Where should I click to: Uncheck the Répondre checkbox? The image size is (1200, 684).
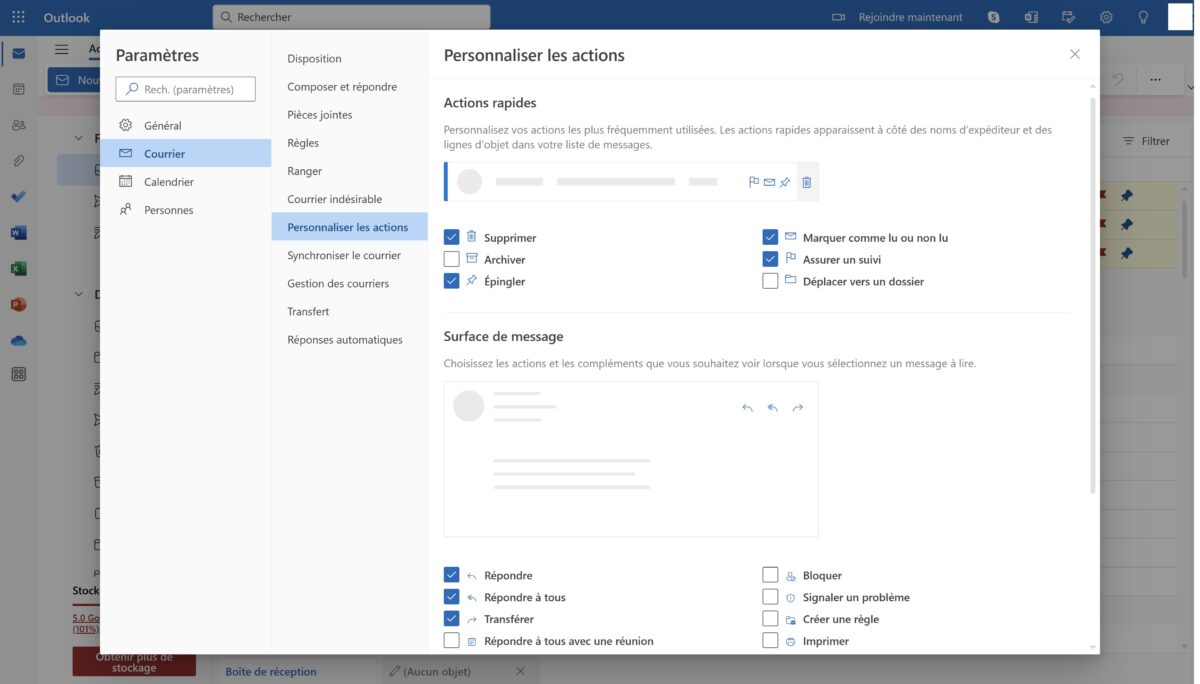451,575
